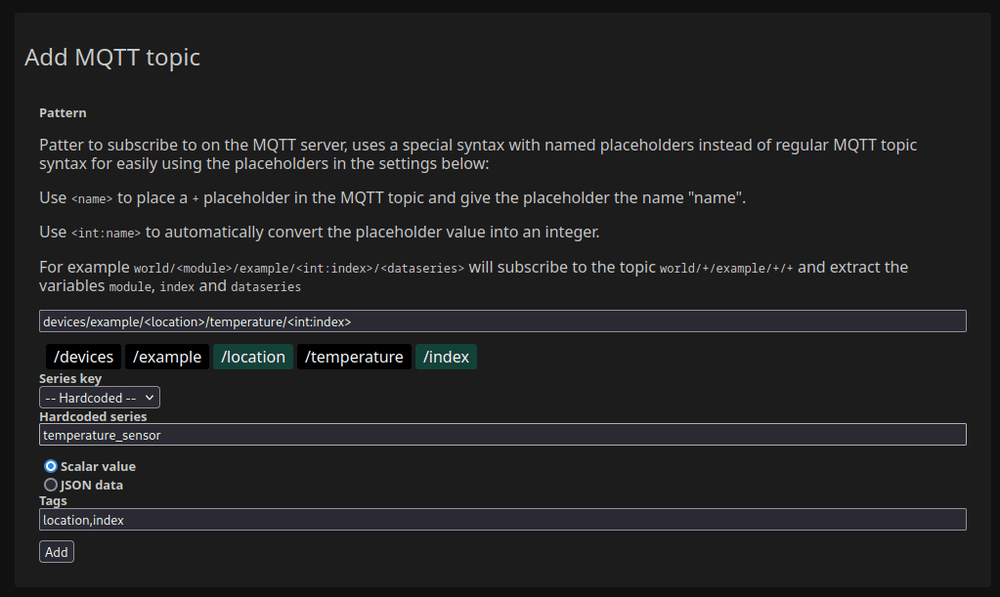
Task: Click the Add button
Action: coord(56,552)
